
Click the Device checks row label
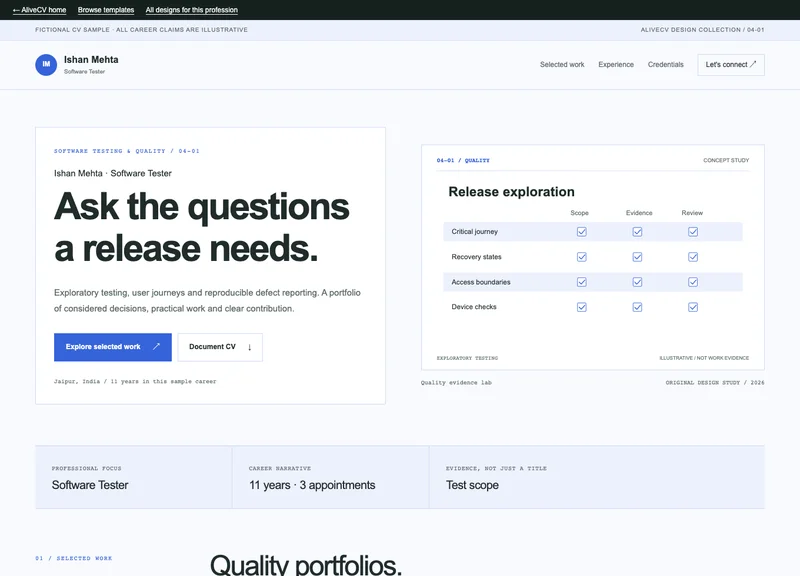[x=473, y=307]
